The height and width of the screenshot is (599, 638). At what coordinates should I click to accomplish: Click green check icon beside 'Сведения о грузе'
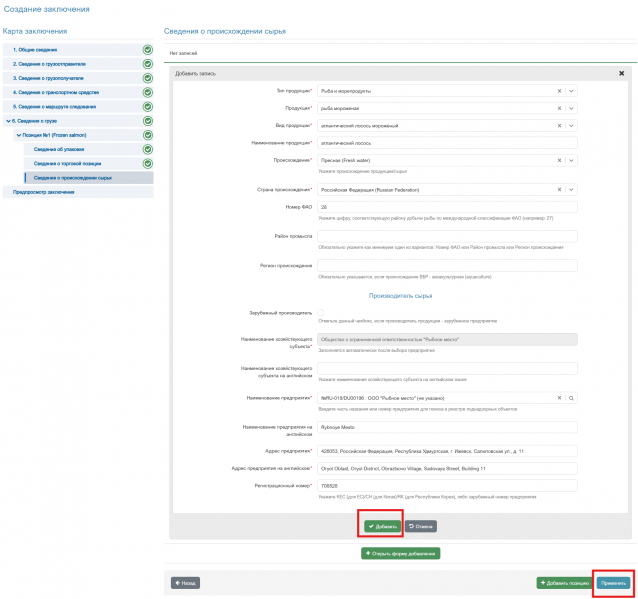tap(148, 121)
